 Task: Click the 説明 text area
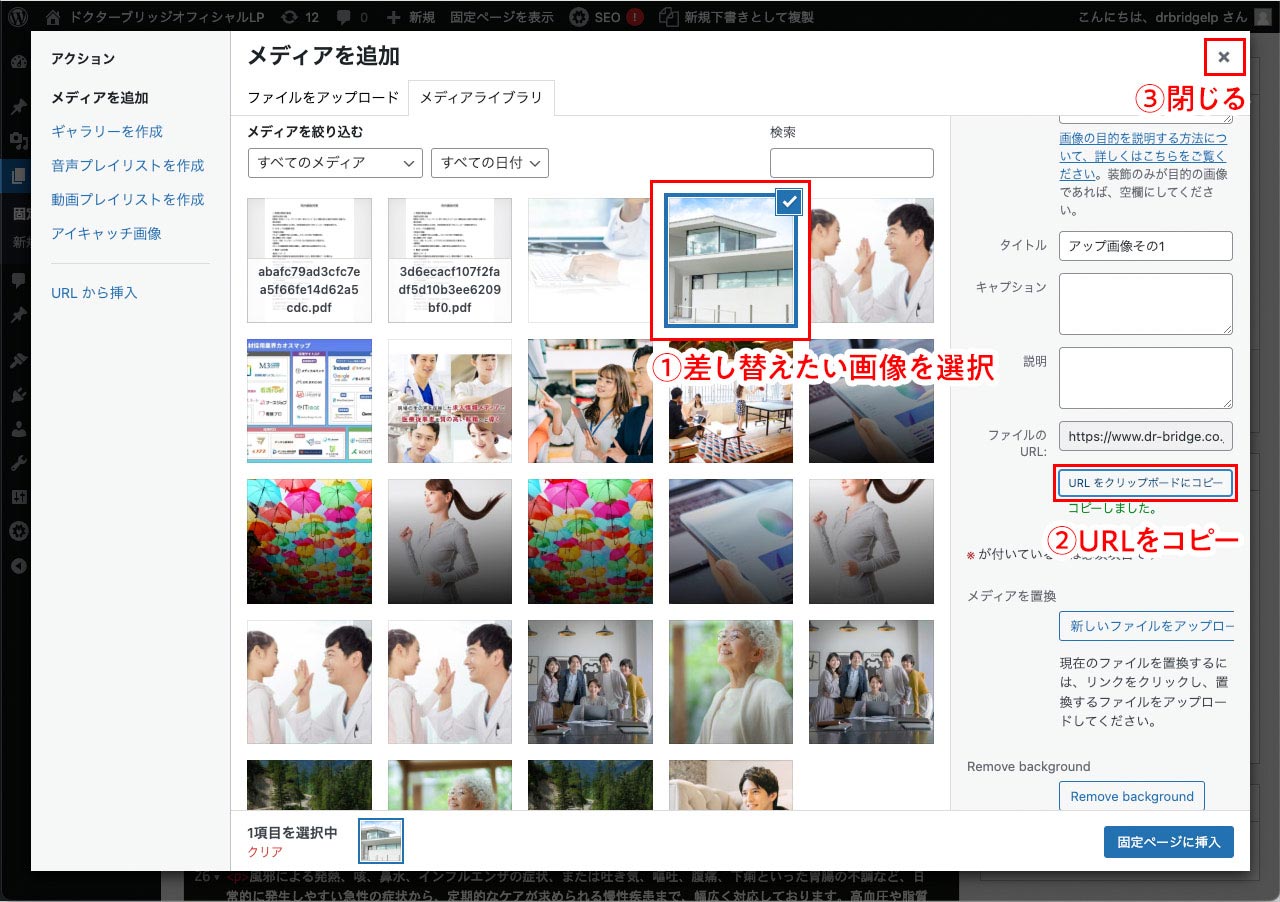(x=1146, y=378)
